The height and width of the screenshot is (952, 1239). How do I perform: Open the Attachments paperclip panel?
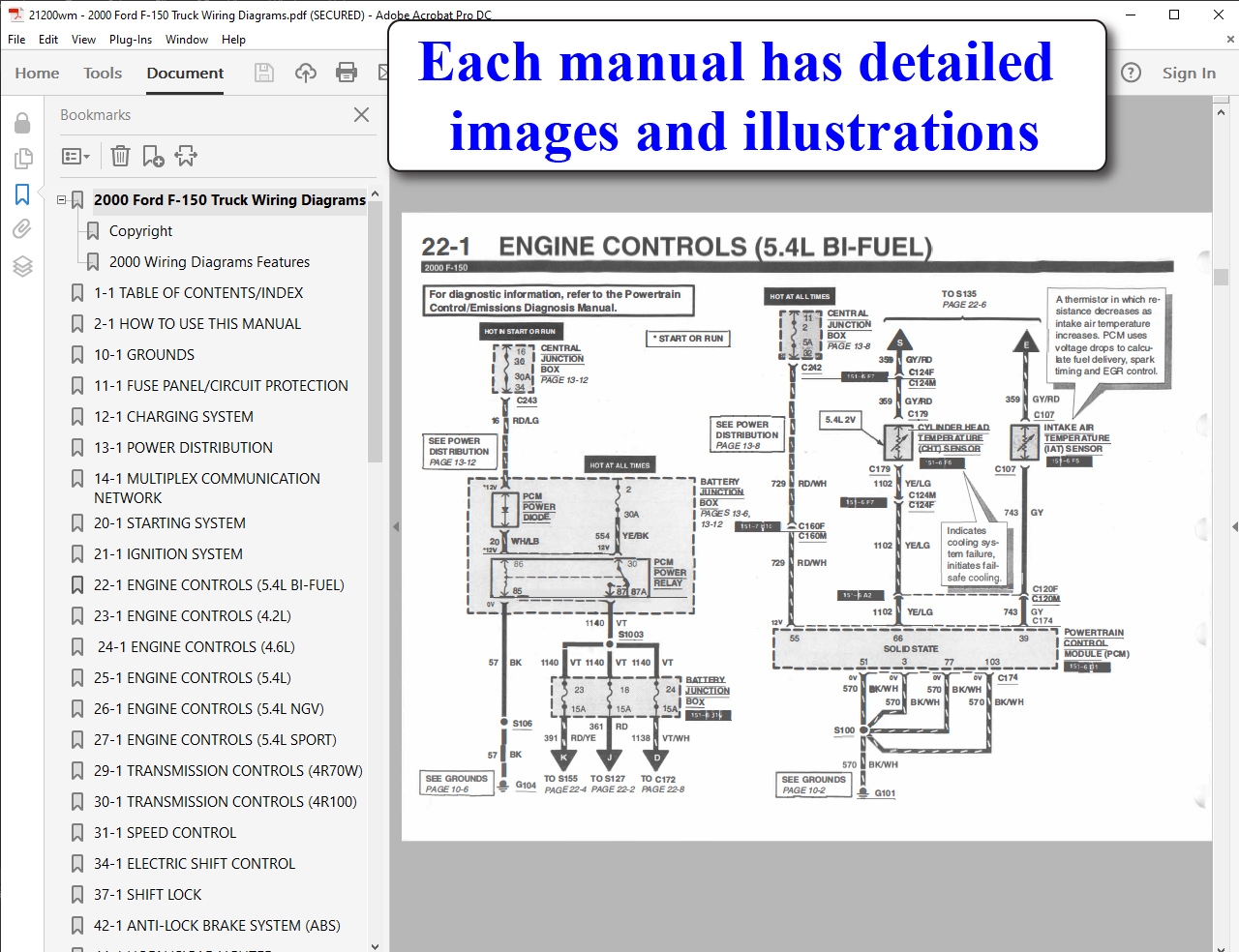coord(22,229)
